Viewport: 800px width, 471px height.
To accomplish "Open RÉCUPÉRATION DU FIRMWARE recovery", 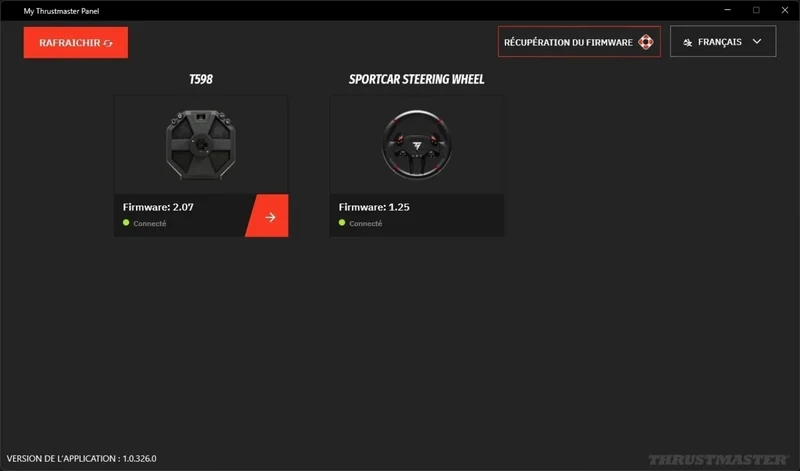I will pos(579,42).
